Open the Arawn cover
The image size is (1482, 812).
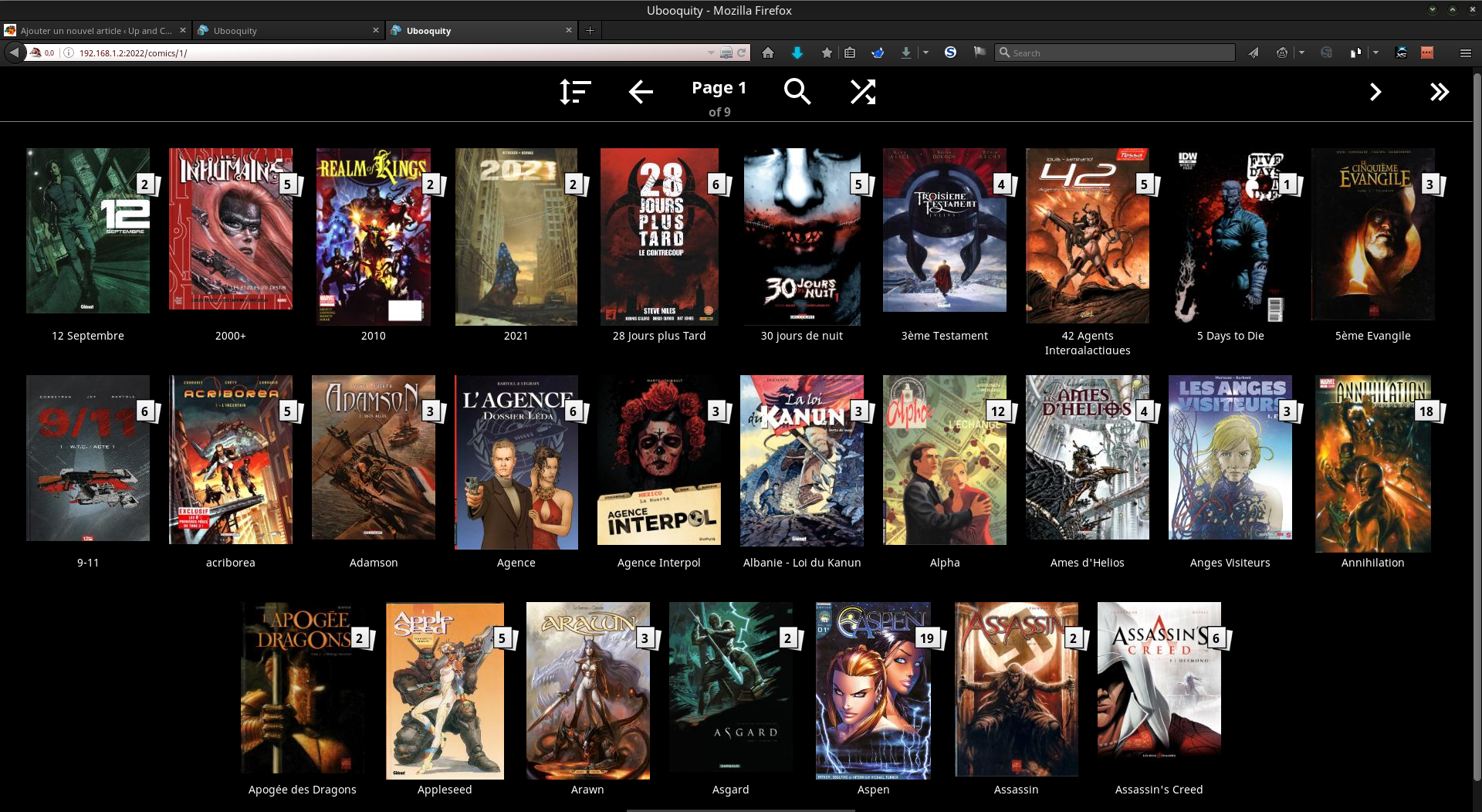(x=588, y=691)
